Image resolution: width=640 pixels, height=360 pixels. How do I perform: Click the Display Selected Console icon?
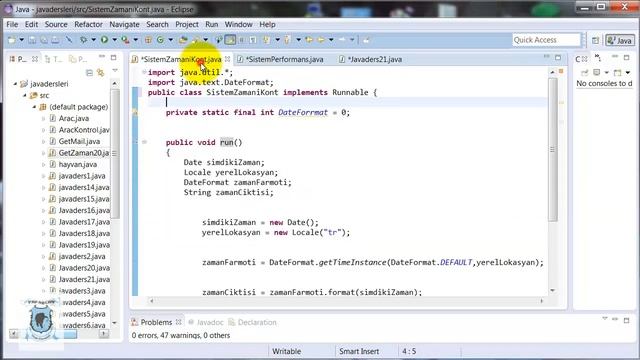[x=597, y=73]
